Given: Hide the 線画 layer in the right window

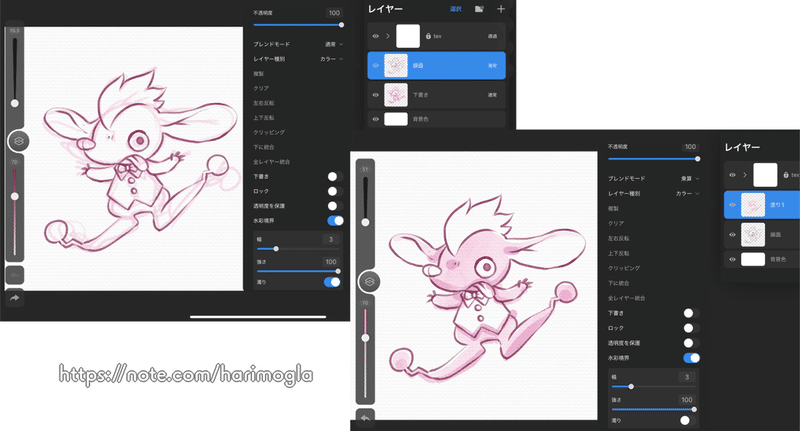Looking at the screenshot, I should (732, 235).
